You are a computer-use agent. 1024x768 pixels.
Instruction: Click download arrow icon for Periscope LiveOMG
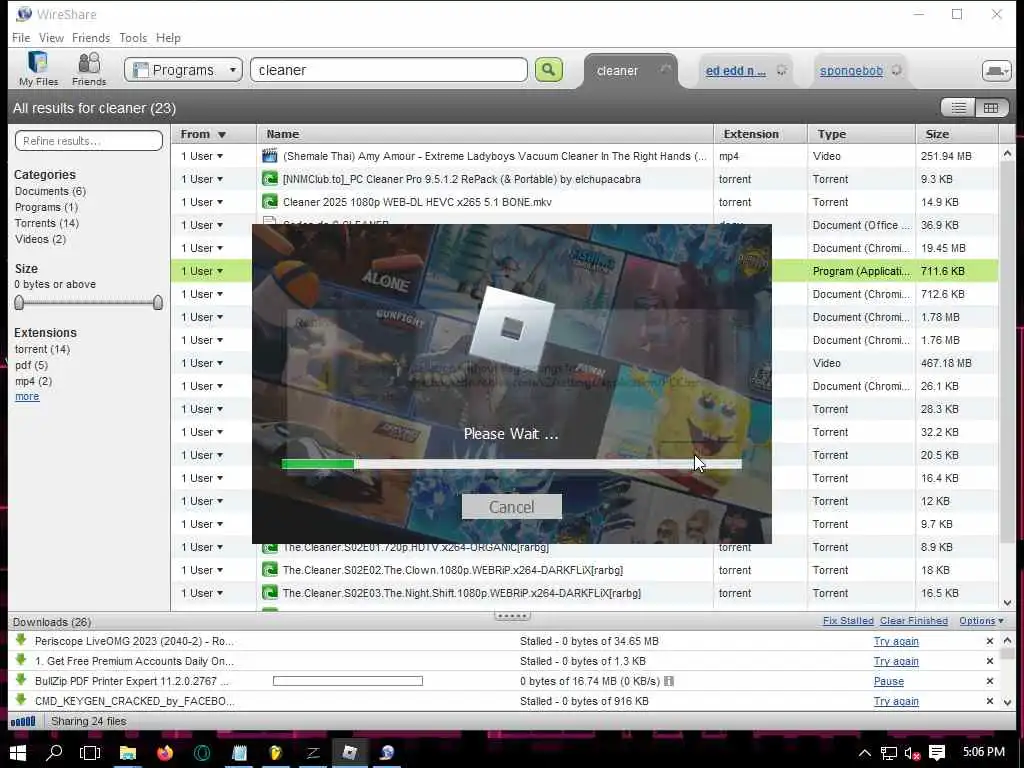coord(21,640)
